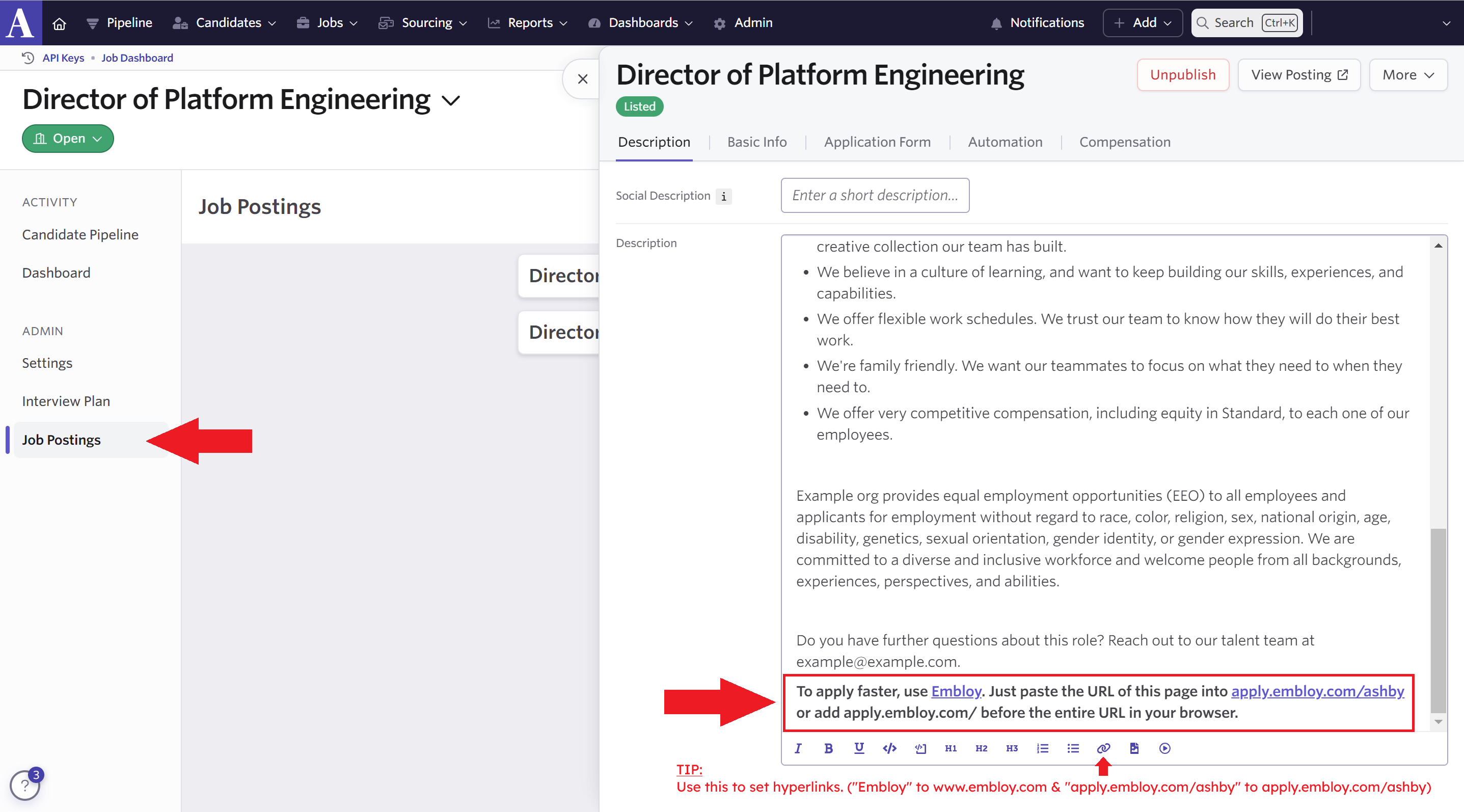Switch to the Basic Info tab
Image resolution: width=1464 pixels, height=812 pixels.
pos(757,142)
